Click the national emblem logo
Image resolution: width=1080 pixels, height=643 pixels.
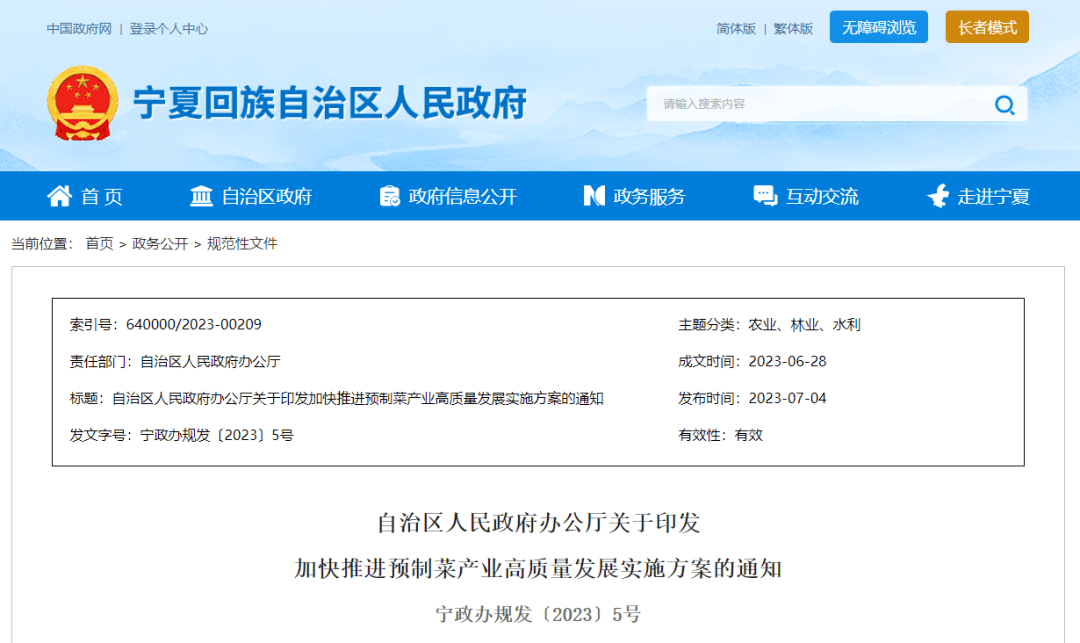coord(82,104)
